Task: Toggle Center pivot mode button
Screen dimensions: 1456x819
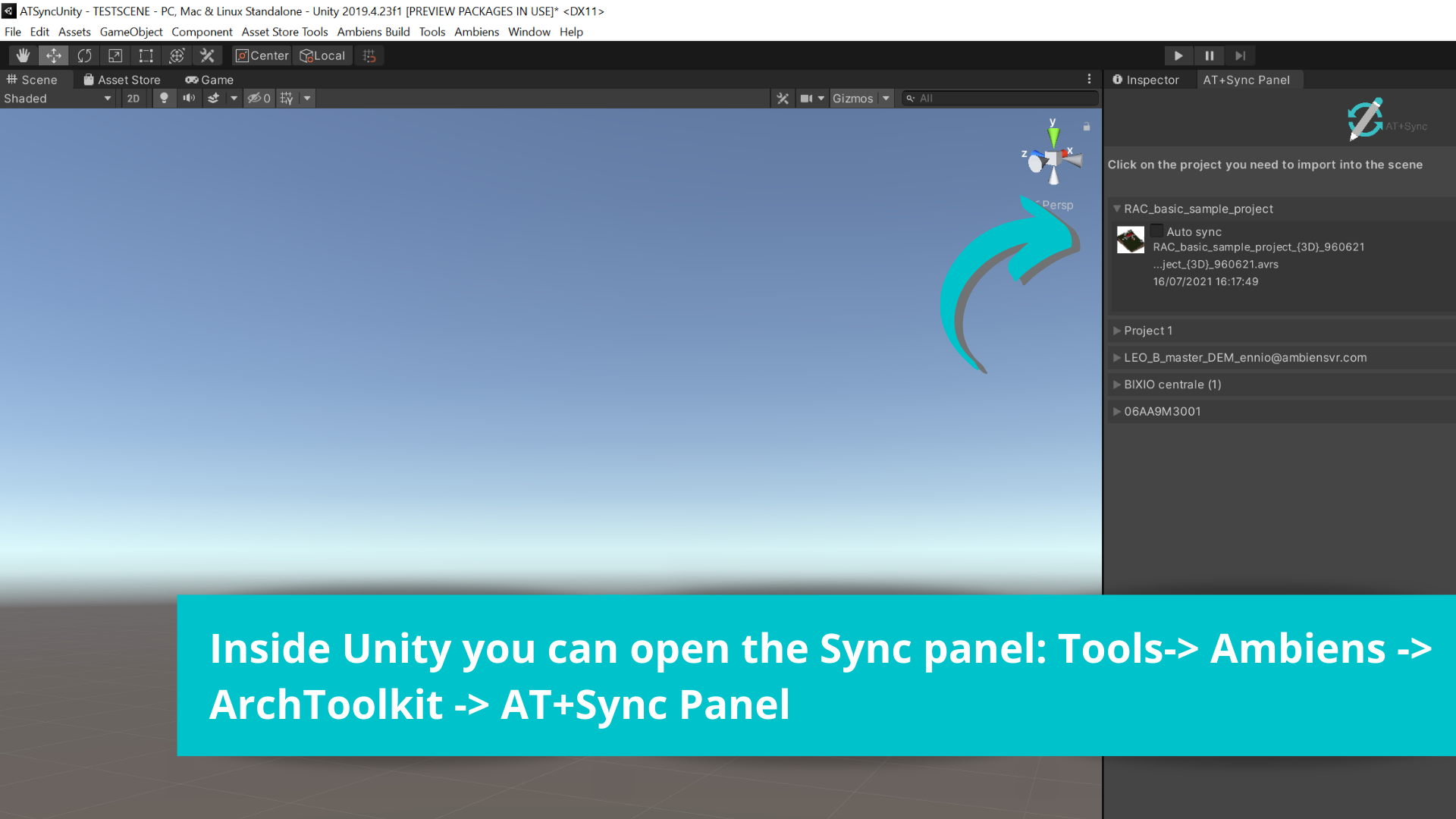Action: [262, 55]
